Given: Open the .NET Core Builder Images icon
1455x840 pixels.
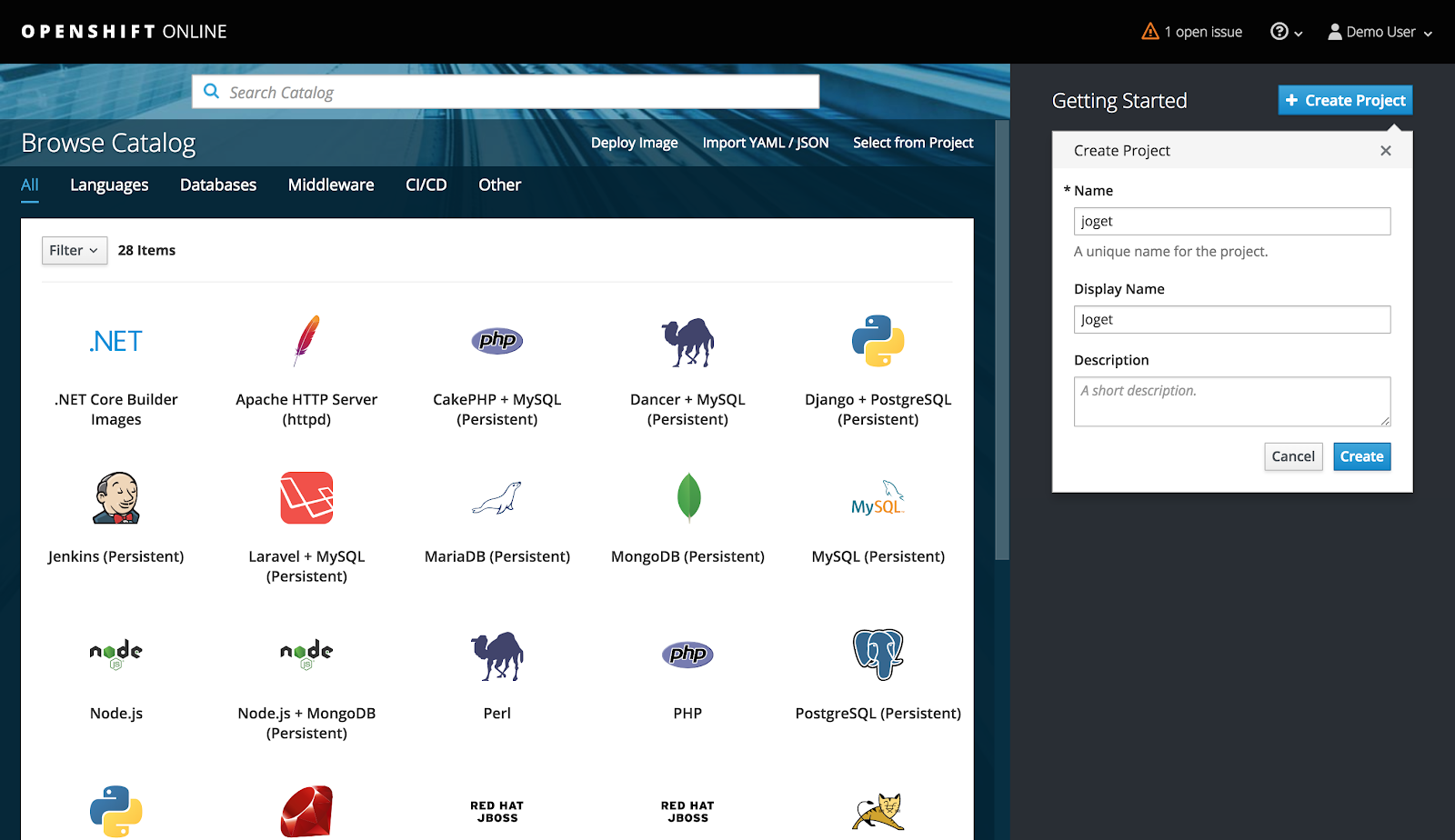Looking at the screenshot, I should 116,341.
